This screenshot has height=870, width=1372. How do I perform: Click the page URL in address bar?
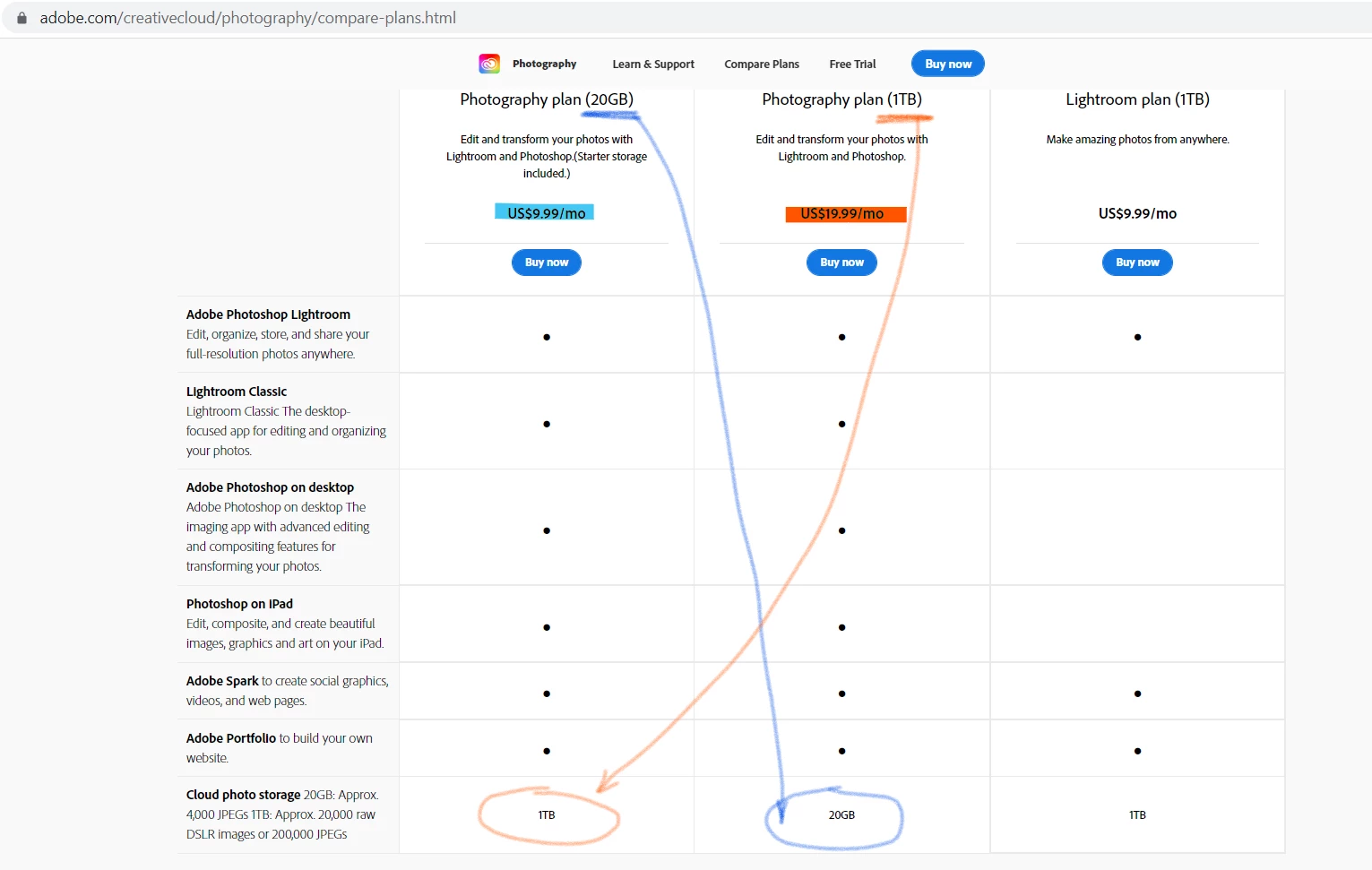[248, 18]
